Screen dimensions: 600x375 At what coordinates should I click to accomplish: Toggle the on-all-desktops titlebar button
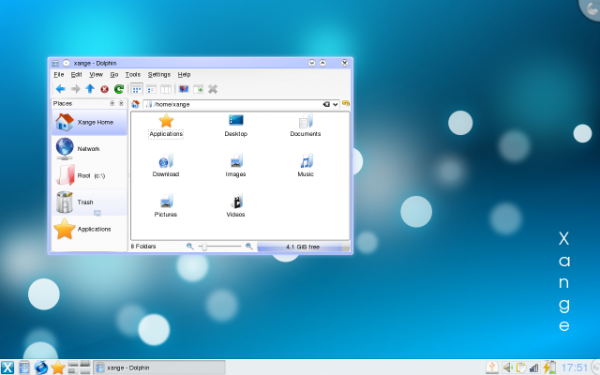67,63
